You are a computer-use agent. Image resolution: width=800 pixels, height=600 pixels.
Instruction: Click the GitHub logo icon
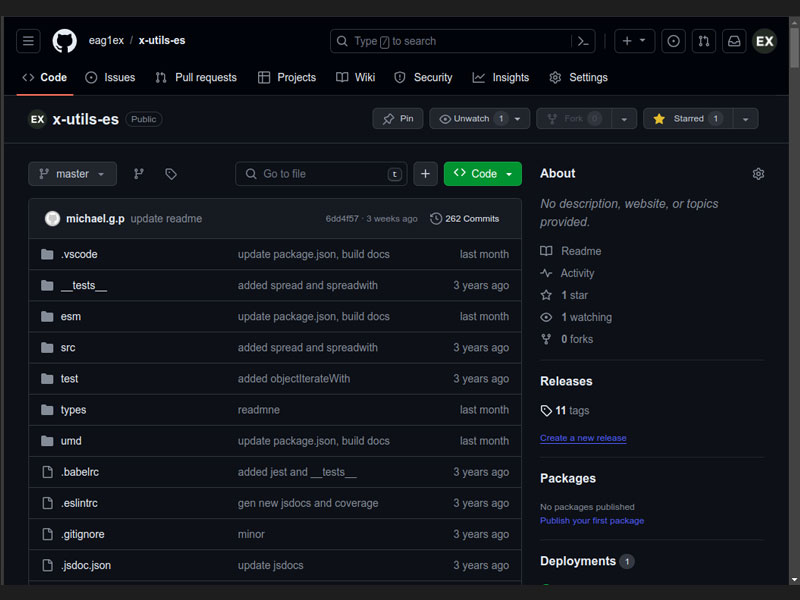click(x=64, y=41)
